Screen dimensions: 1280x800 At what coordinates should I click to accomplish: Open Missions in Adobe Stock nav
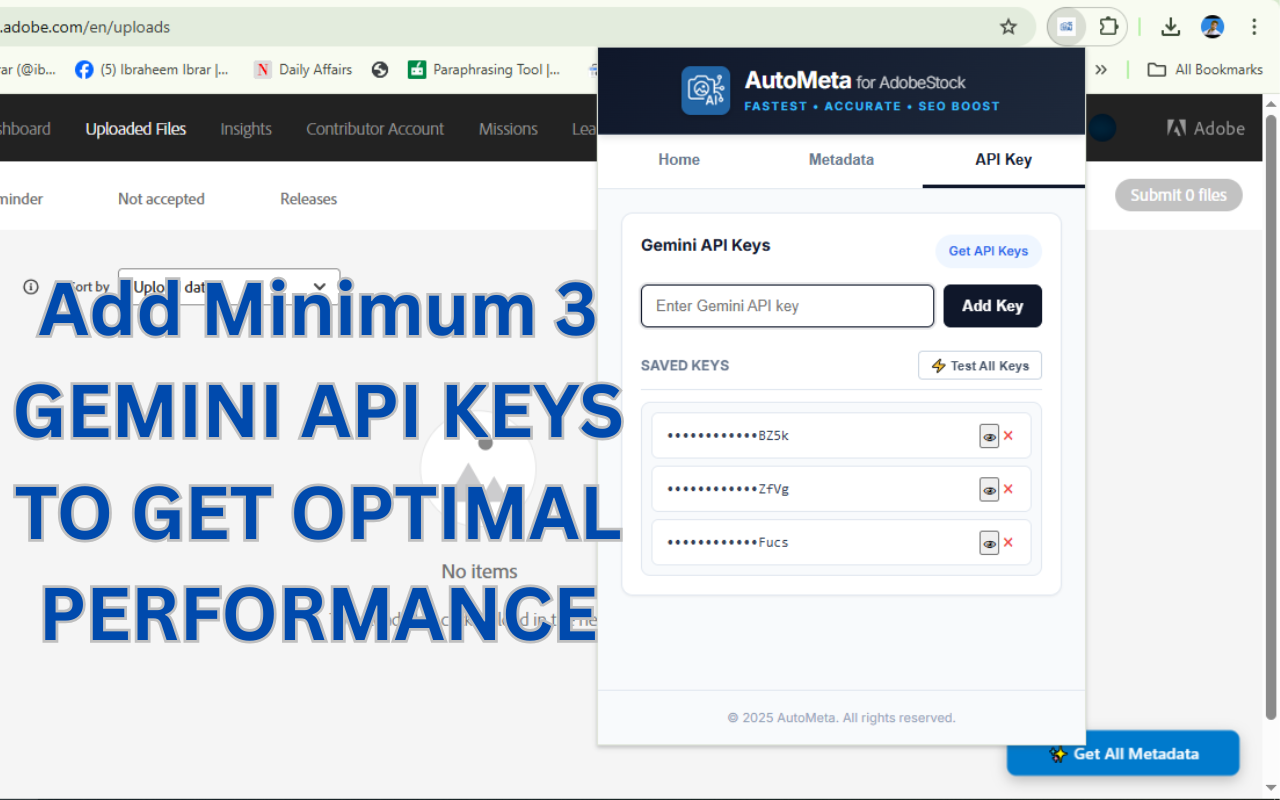[508, 129]
